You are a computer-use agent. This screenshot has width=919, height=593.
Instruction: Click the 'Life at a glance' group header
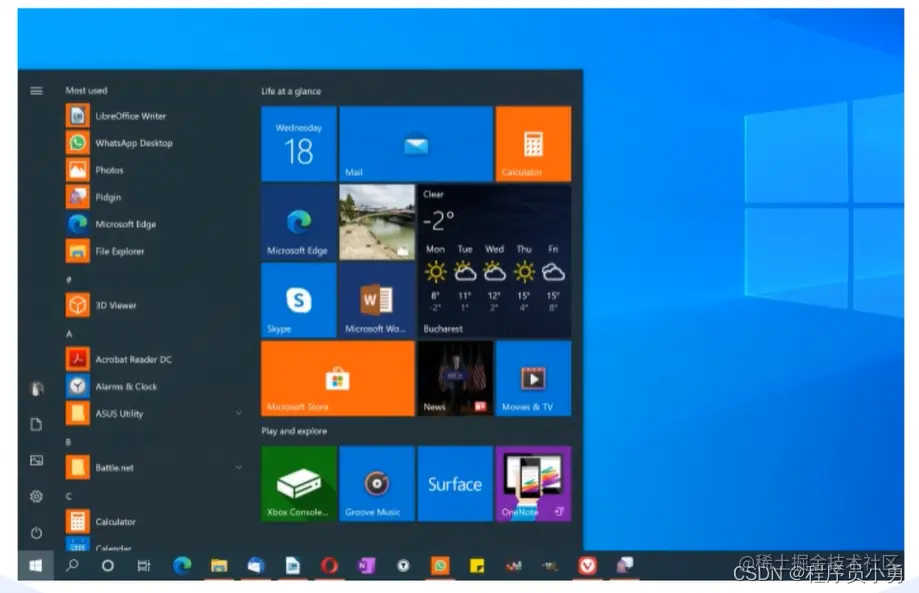coord(291,91)
